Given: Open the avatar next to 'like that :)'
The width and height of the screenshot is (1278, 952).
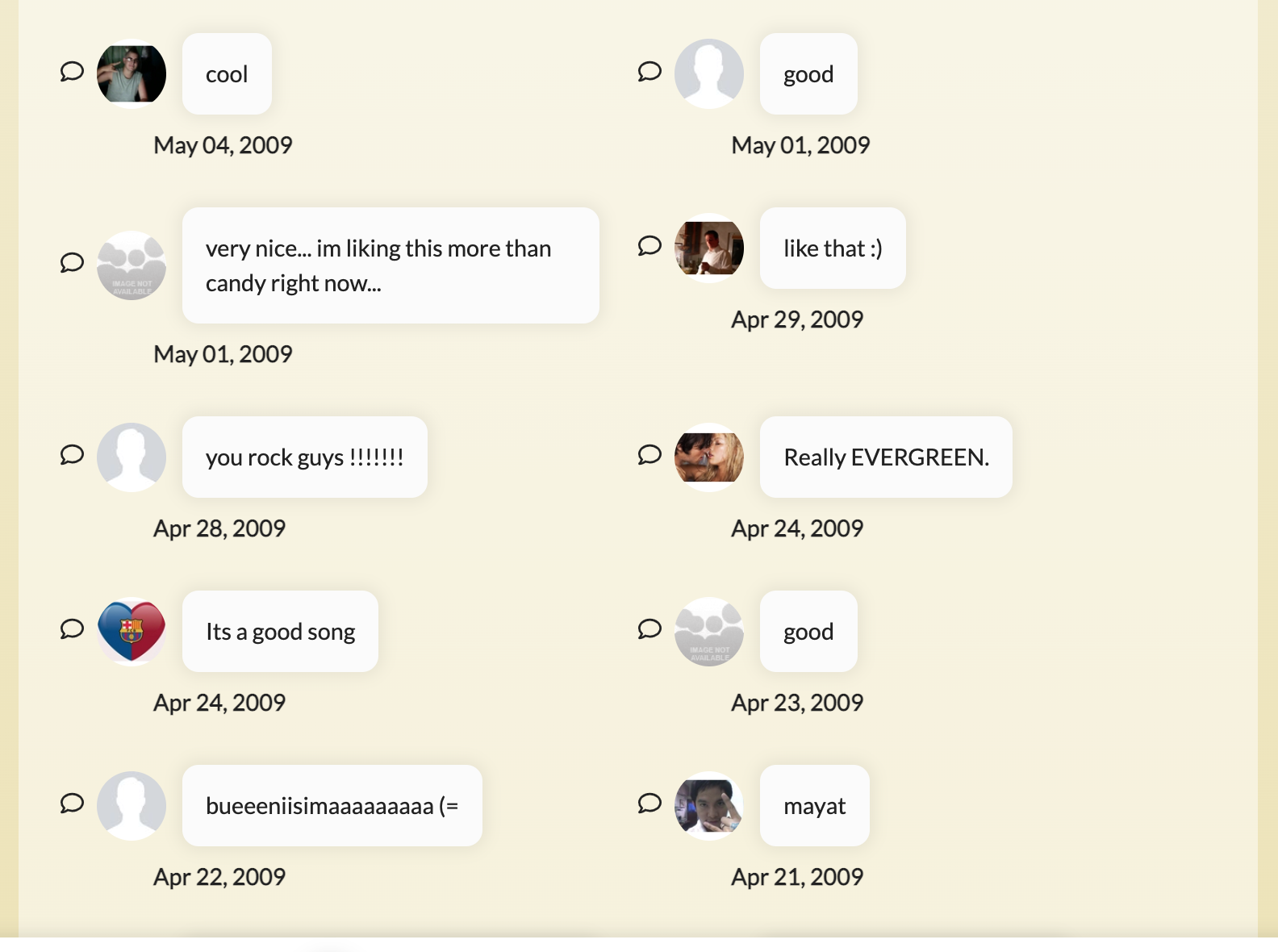Looking at the screenshot, I should (708, 248).
